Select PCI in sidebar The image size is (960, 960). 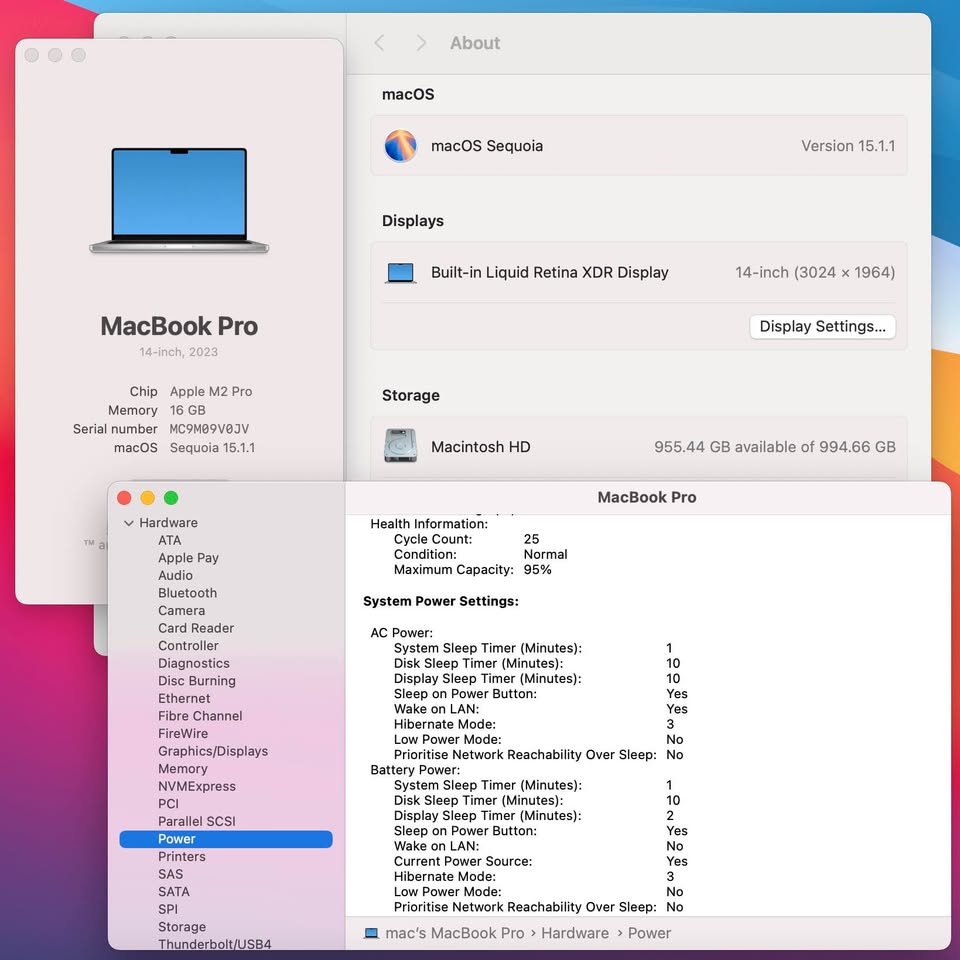(168, 804)
